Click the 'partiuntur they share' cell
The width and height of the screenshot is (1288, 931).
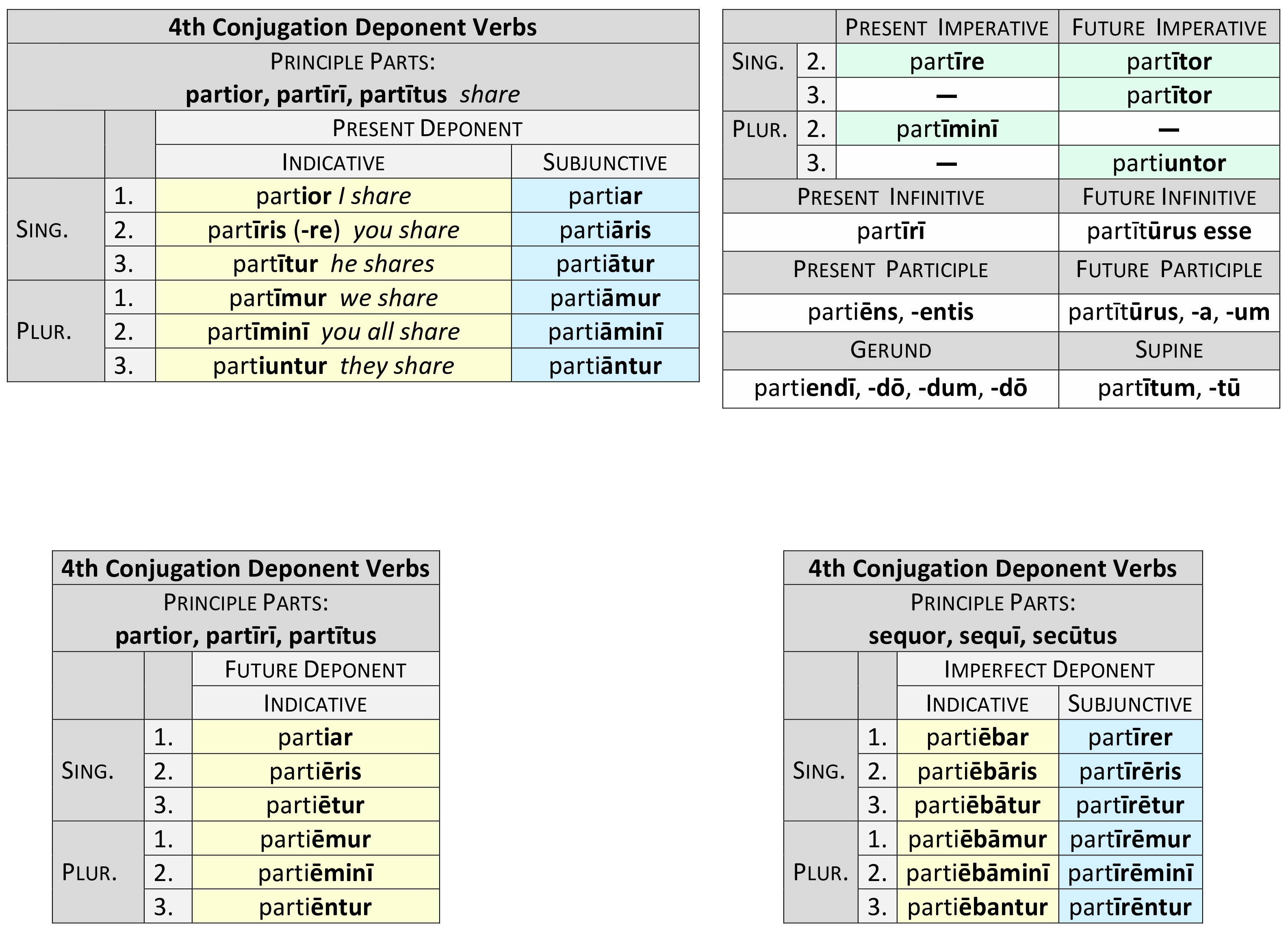tap(333, 366)
